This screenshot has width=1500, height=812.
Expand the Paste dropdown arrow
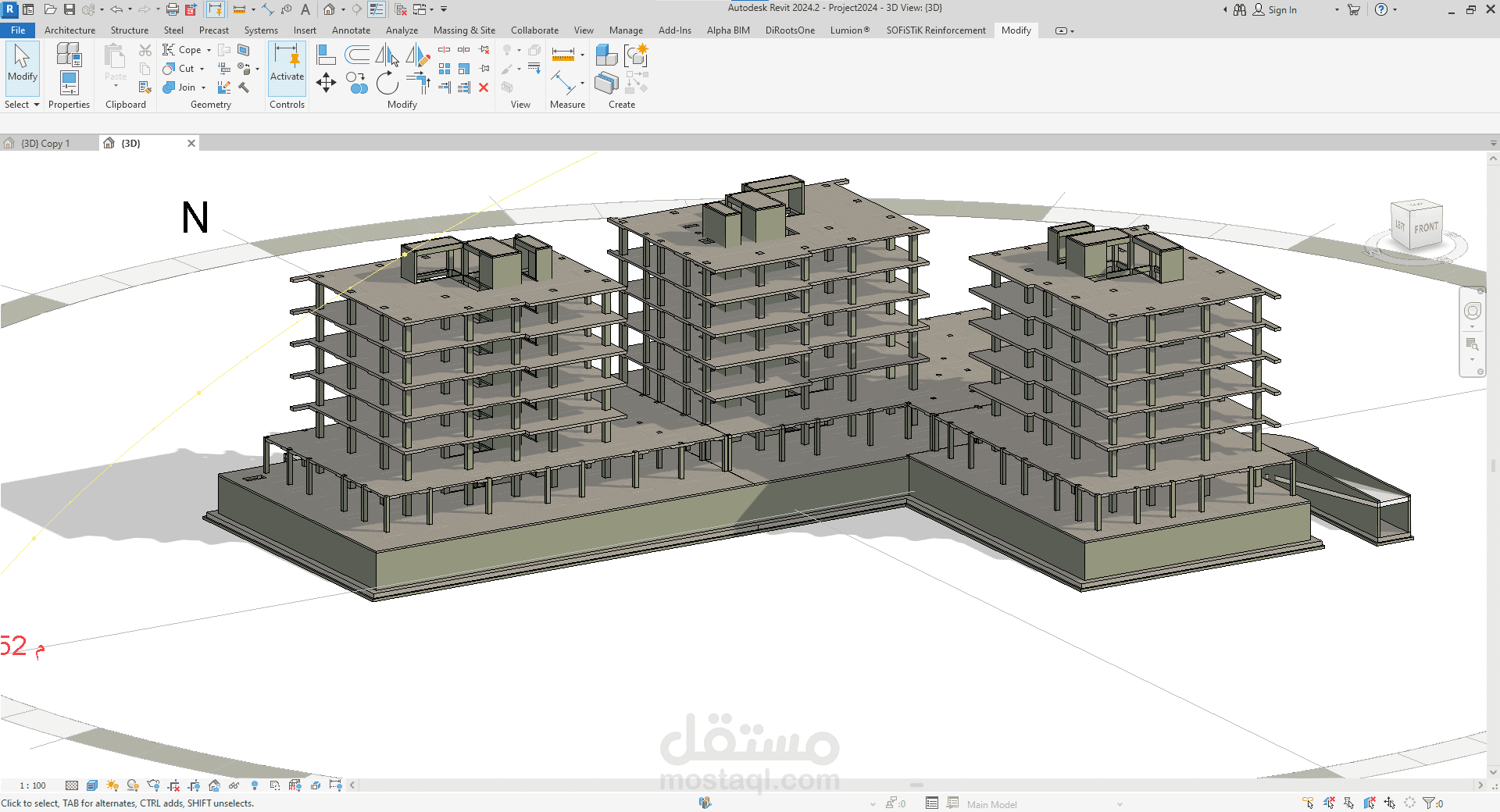tap(116, 86)
